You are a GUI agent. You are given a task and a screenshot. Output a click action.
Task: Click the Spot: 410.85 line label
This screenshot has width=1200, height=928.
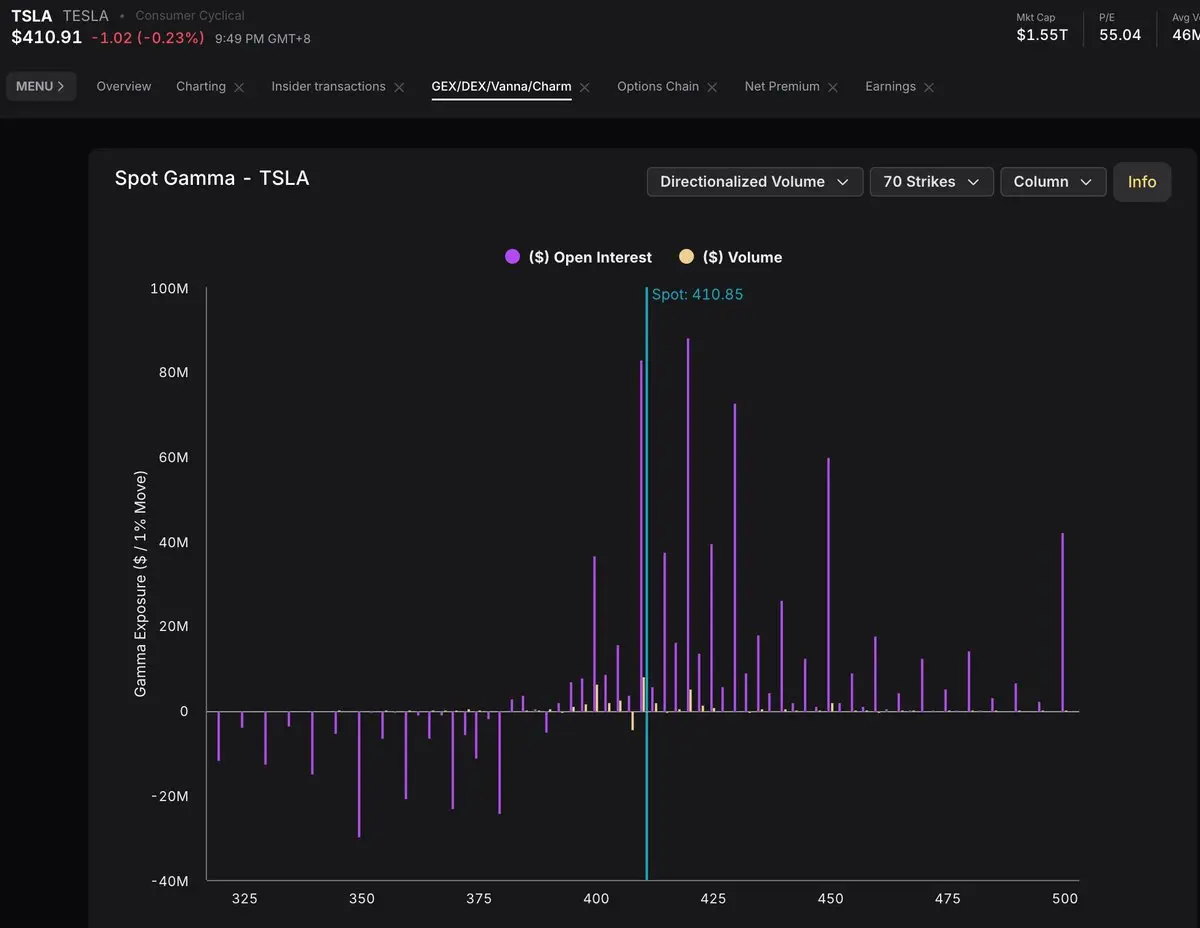tap(697, 294)
